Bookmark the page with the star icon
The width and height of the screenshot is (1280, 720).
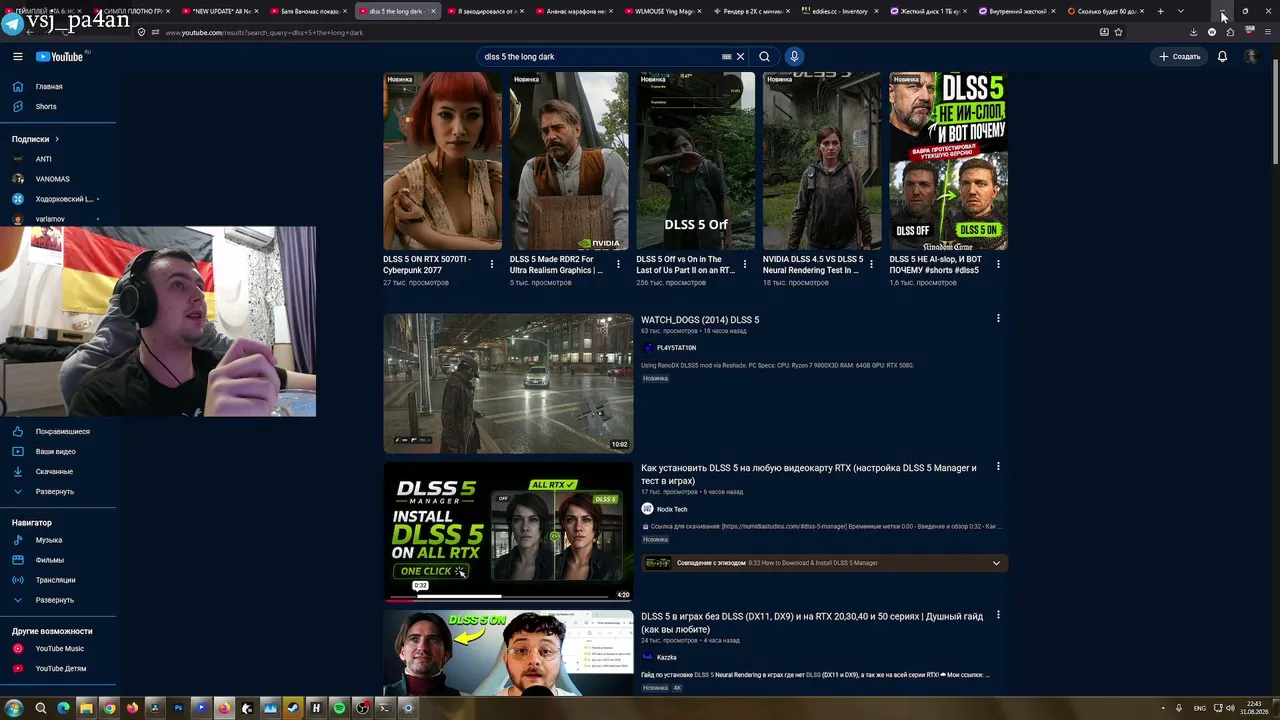(1118, 32)
